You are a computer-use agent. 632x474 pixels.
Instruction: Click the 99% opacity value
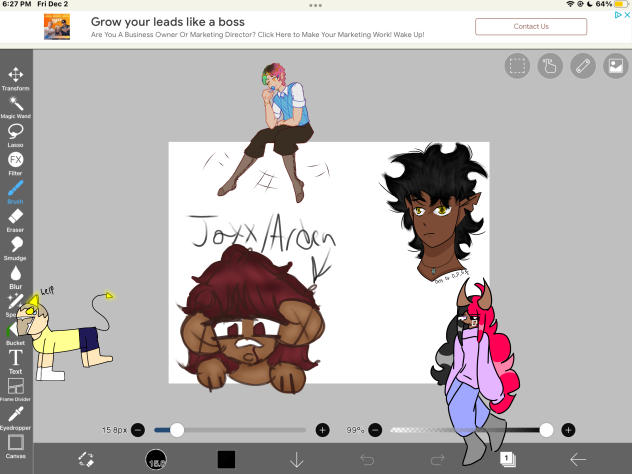click(355, 430)
